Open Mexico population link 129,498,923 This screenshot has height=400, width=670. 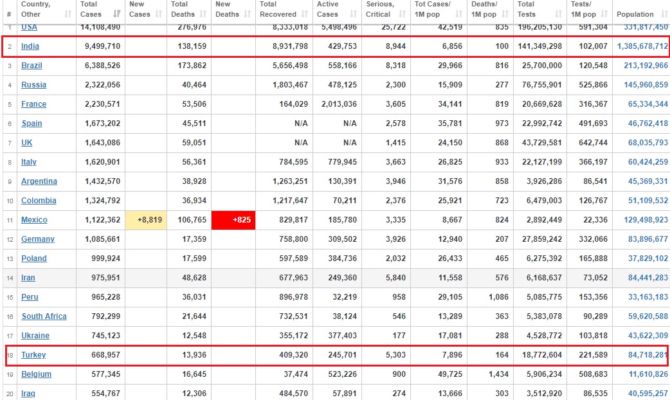pyautogui.click(x=646, y=220)
